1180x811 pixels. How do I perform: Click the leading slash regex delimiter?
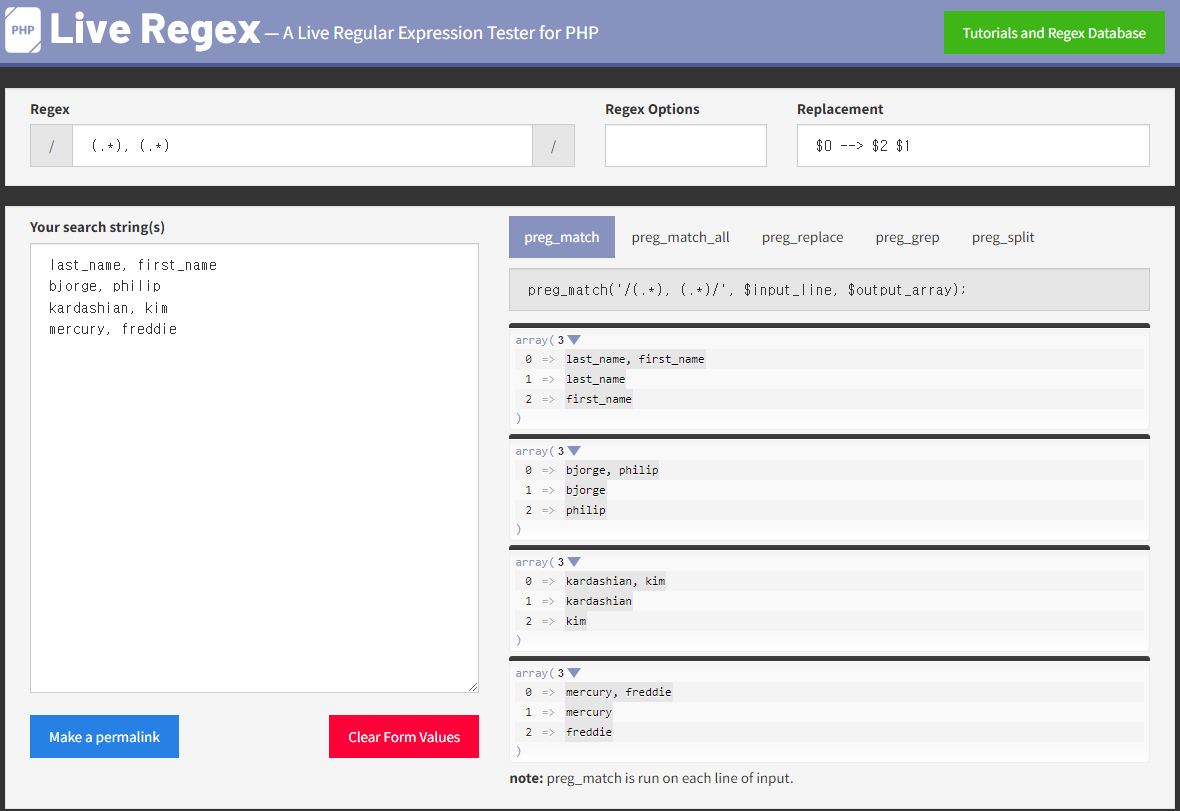point(51,145)
